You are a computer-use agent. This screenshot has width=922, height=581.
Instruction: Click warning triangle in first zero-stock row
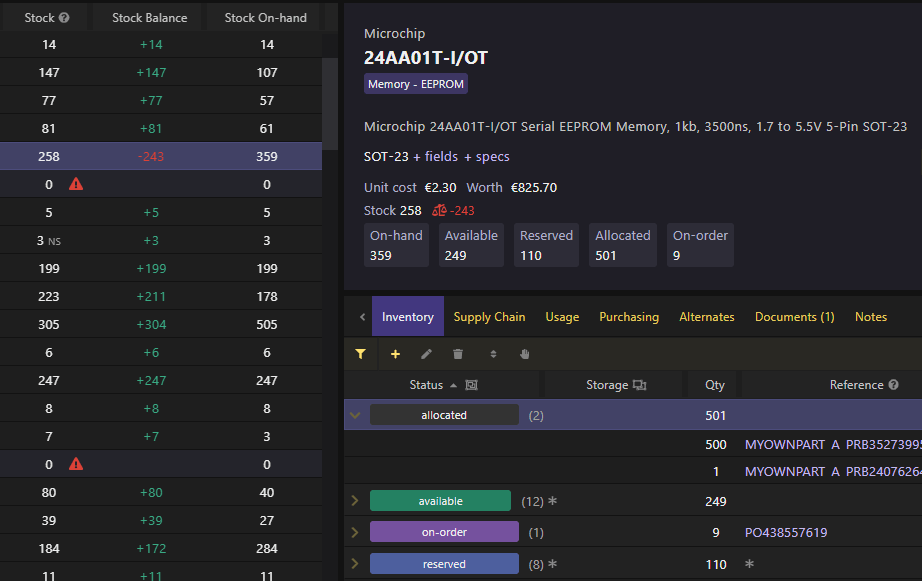76,185
